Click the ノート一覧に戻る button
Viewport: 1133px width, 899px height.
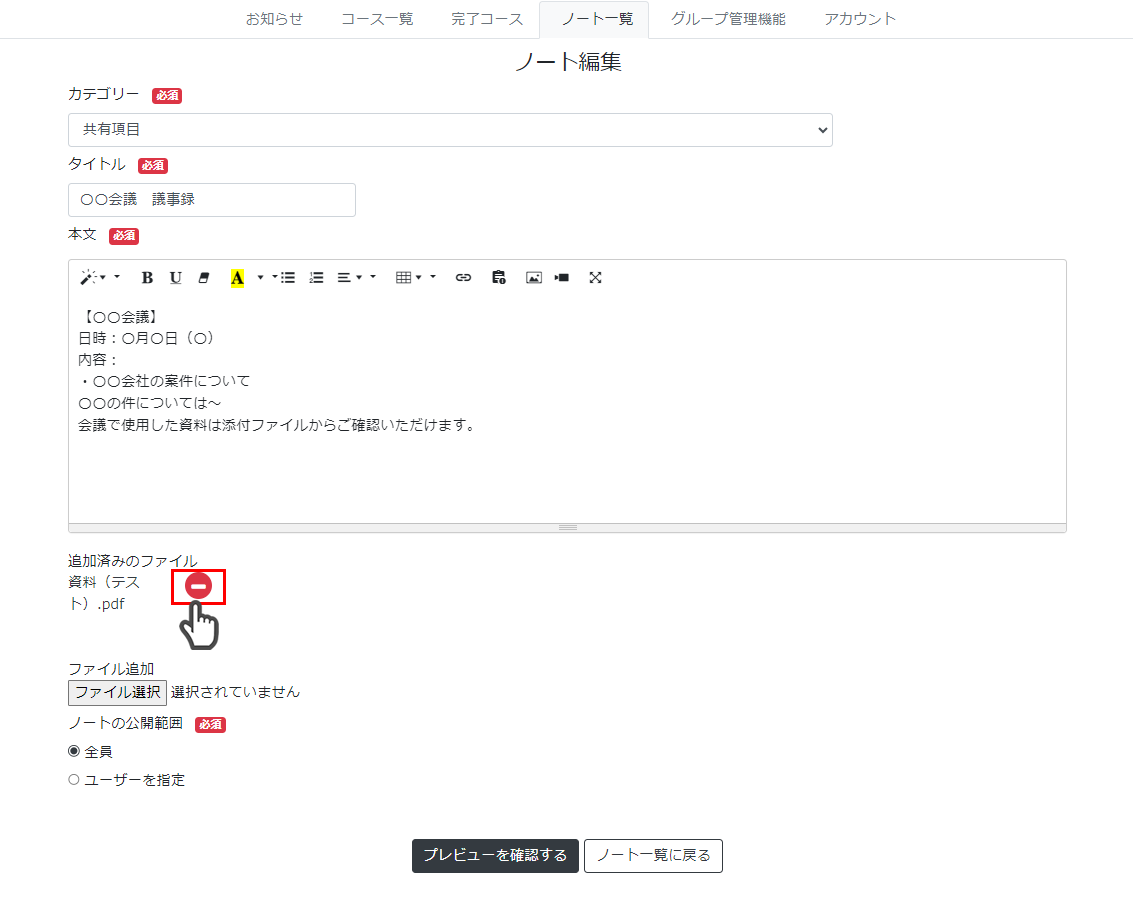pyautogui.click(x=653, y=856)
